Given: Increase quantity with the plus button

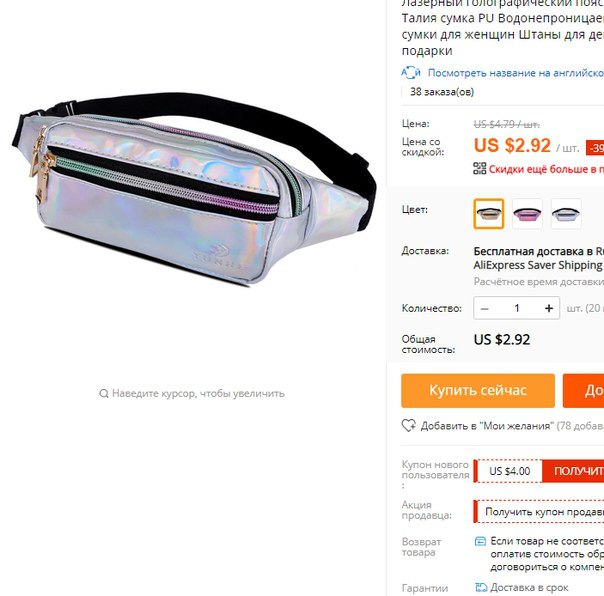Looking at the screenshot, I should point(549,308).
